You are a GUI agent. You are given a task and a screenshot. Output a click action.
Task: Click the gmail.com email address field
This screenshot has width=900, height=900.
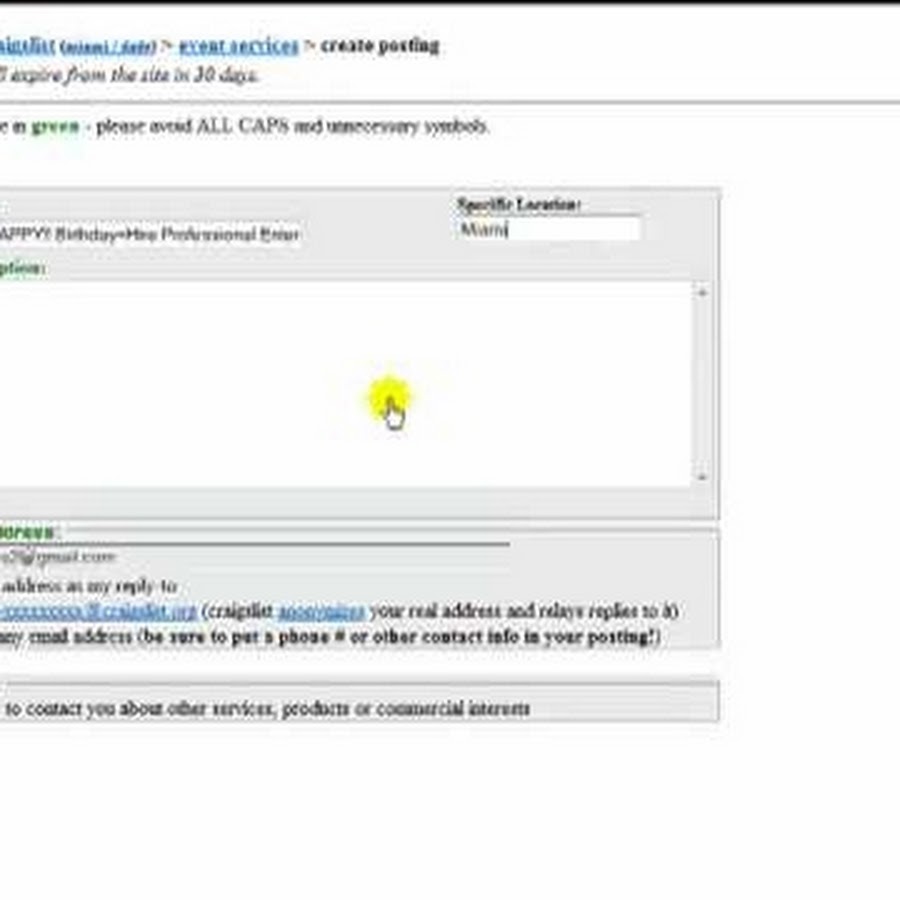coord(60,557)
